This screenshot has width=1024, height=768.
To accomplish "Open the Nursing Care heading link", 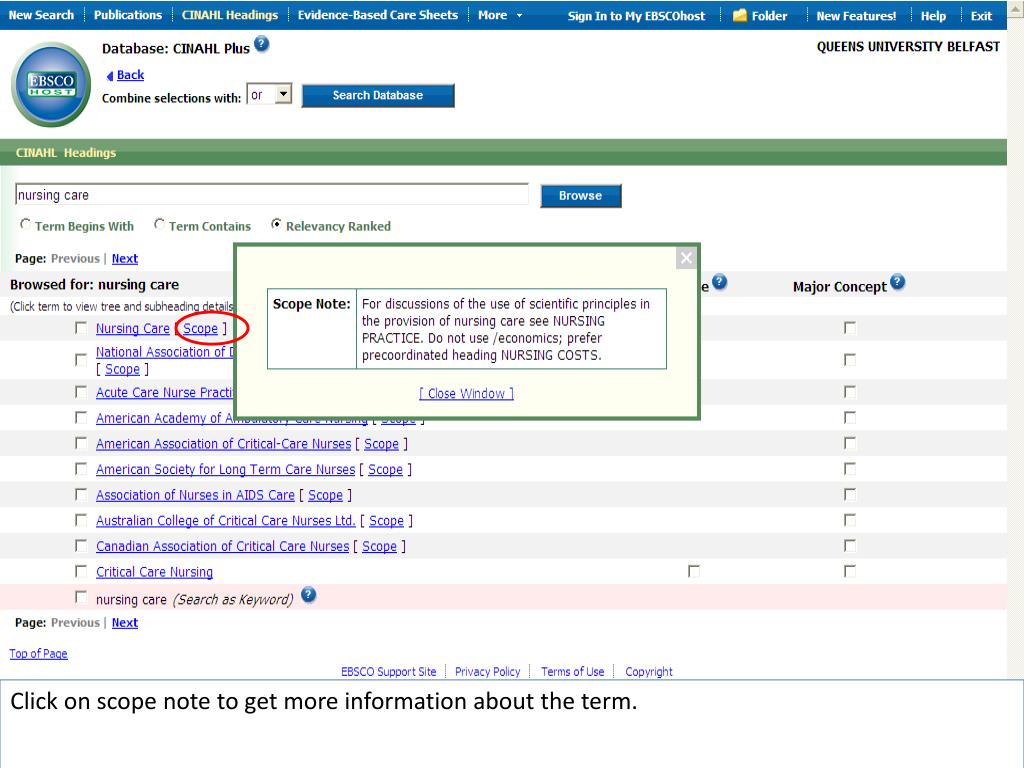I will click(133, 328).
